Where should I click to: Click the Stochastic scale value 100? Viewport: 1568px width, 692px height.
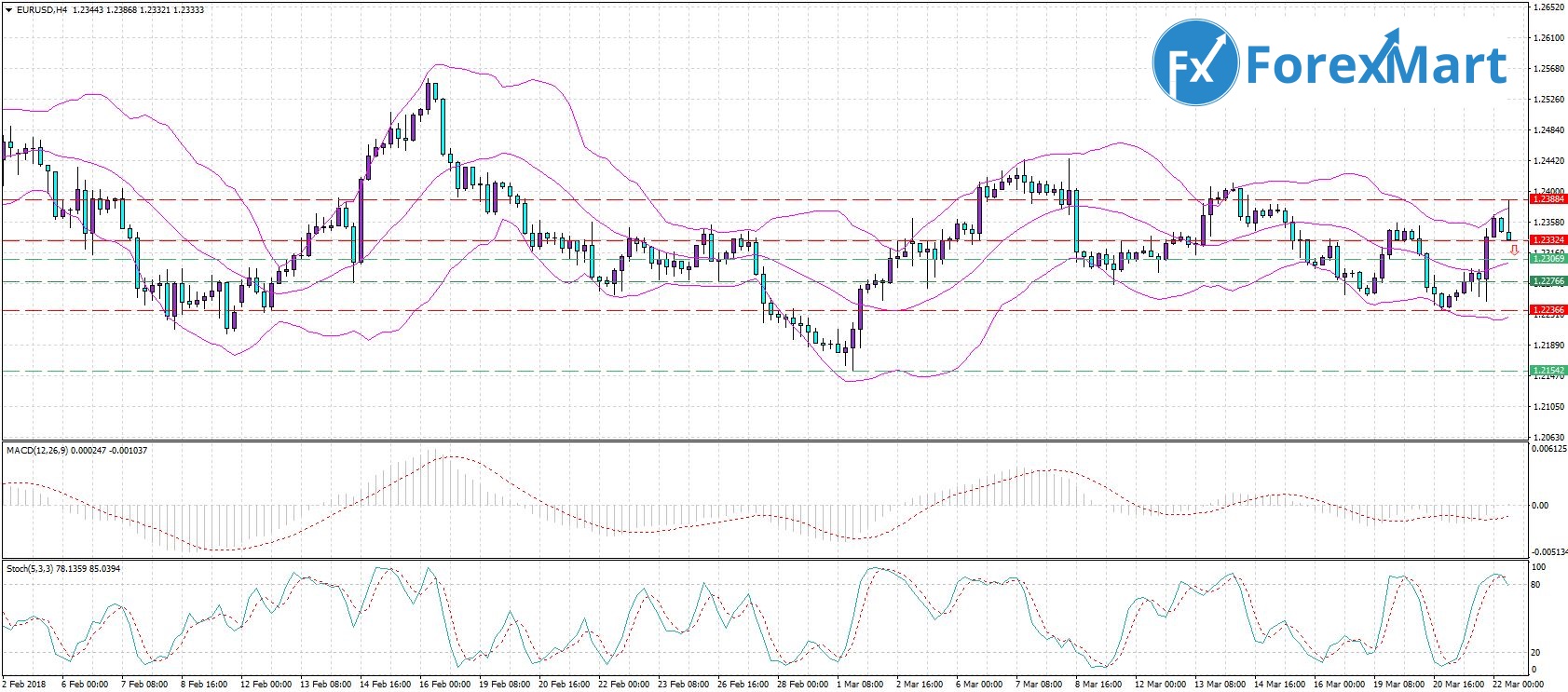(x=1539, y=567)
